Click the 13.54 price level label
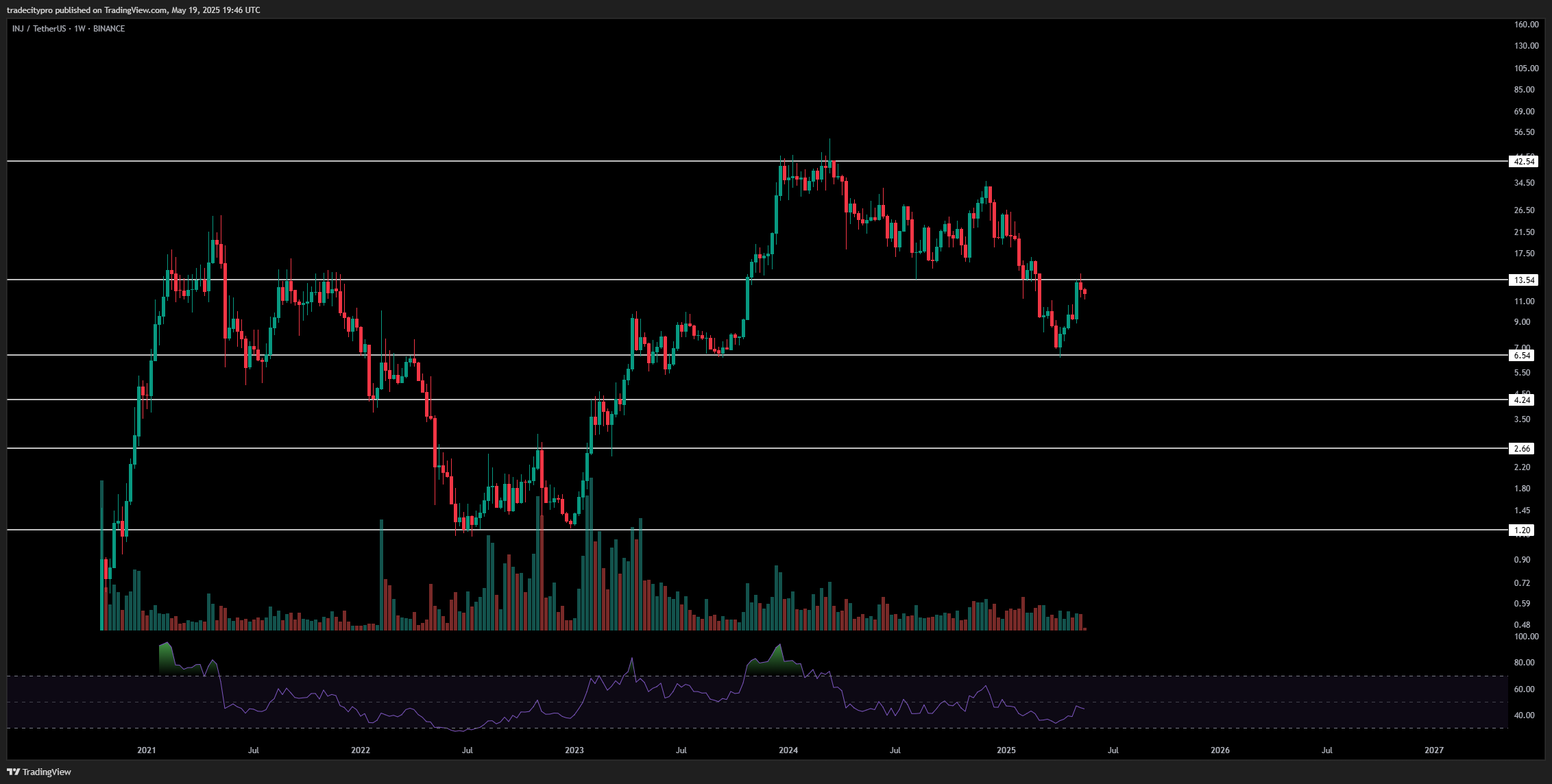Viewport: 1552px width, 784px height. [1523, 280]
